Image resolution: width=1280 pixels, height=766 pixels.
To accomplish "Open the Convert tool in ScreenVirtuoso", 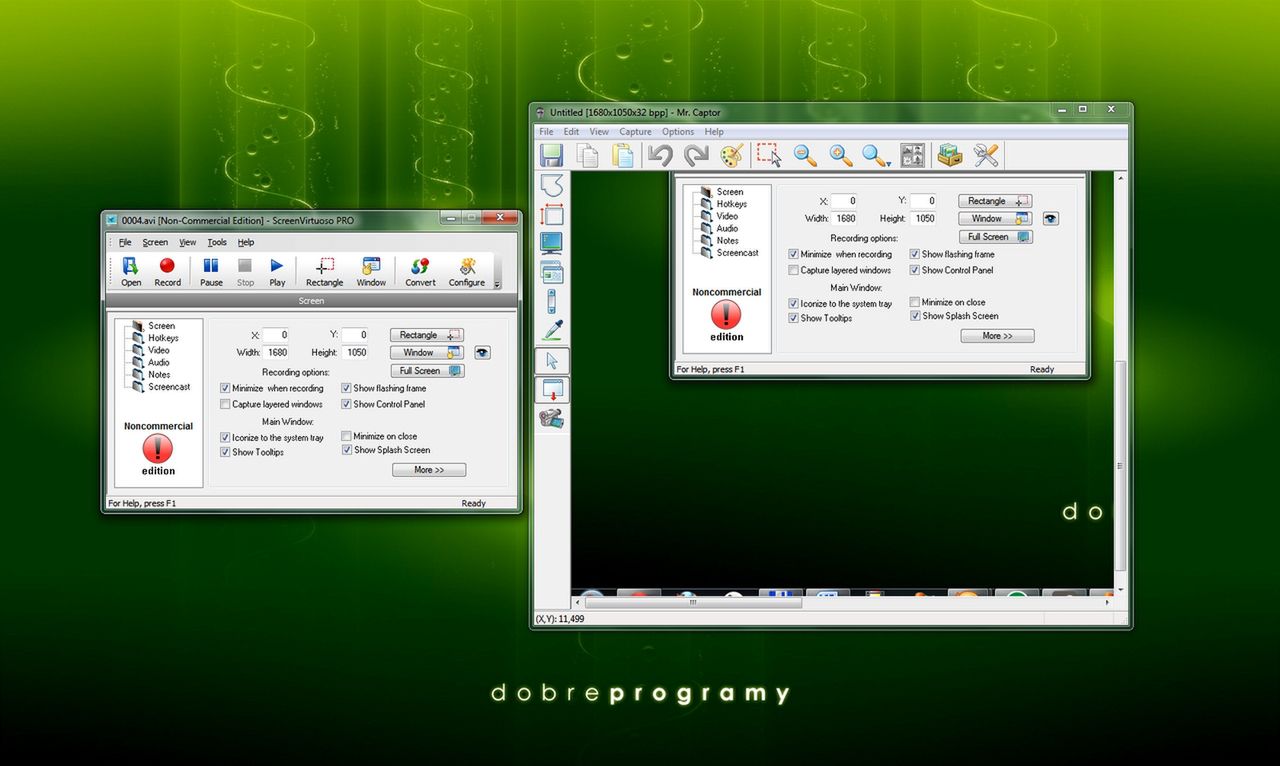I will click(420, 271).
